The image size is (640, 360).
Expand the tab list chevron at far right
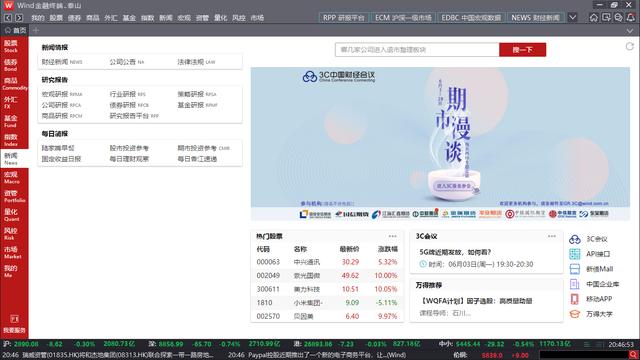coord(630,31)
